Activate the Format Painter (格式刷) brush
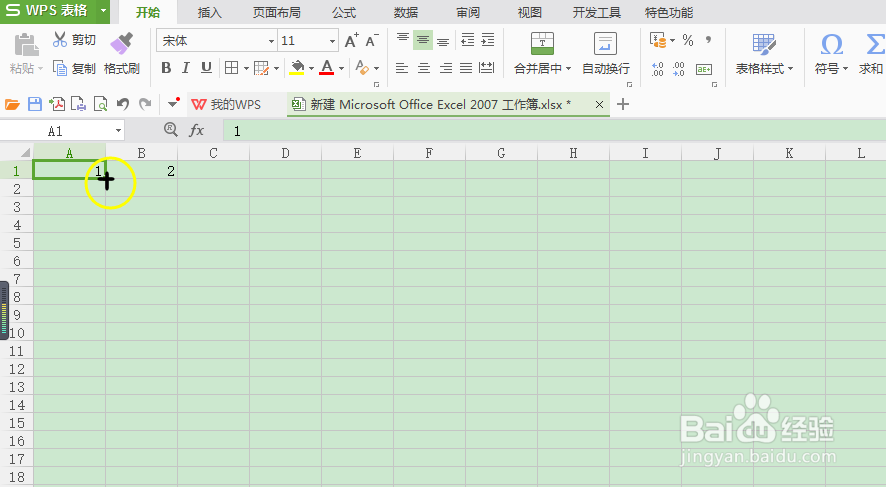 [x=121, y=54]
